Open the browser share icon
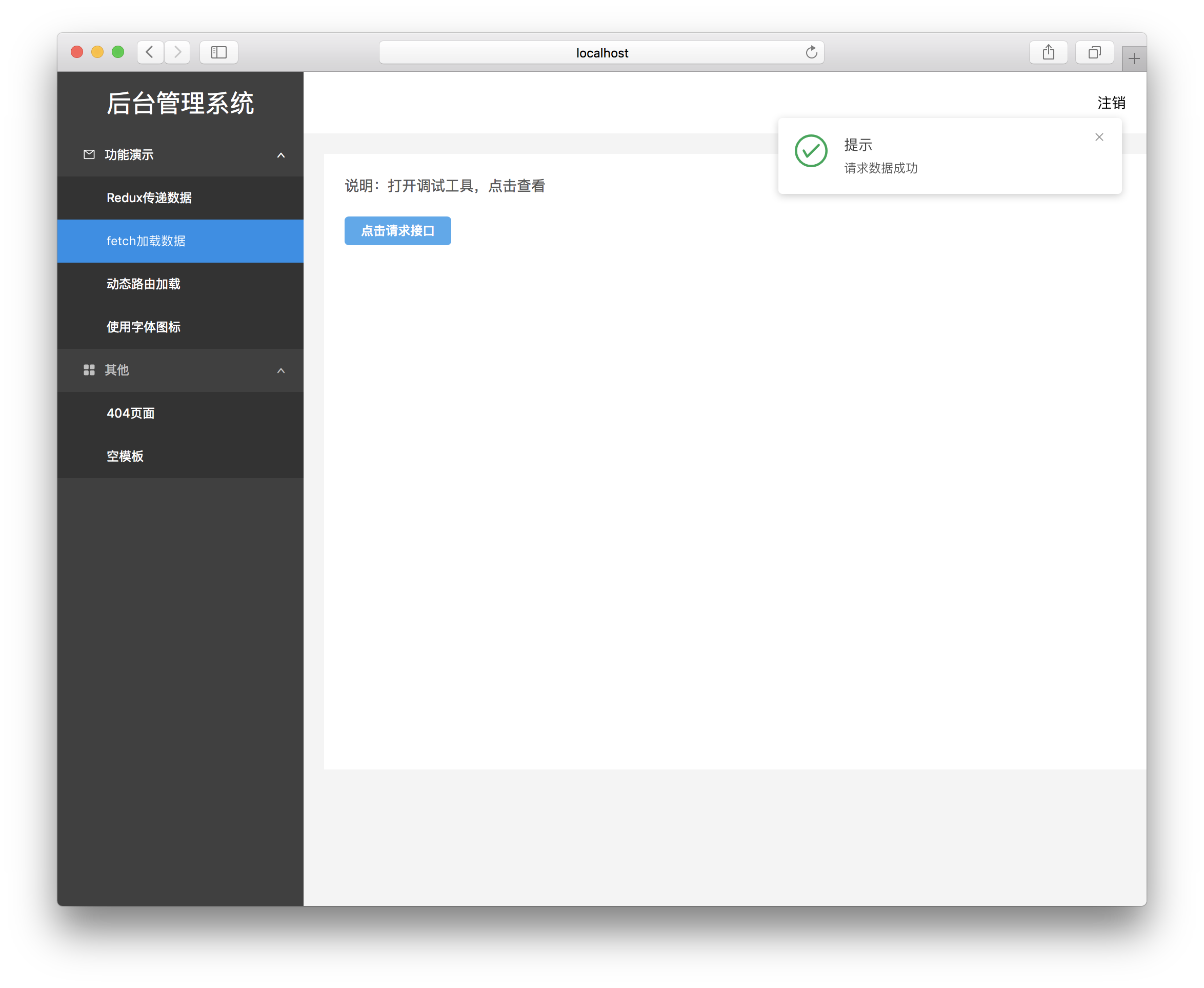The image size is (1204, 988). (x=1048, y=53)
